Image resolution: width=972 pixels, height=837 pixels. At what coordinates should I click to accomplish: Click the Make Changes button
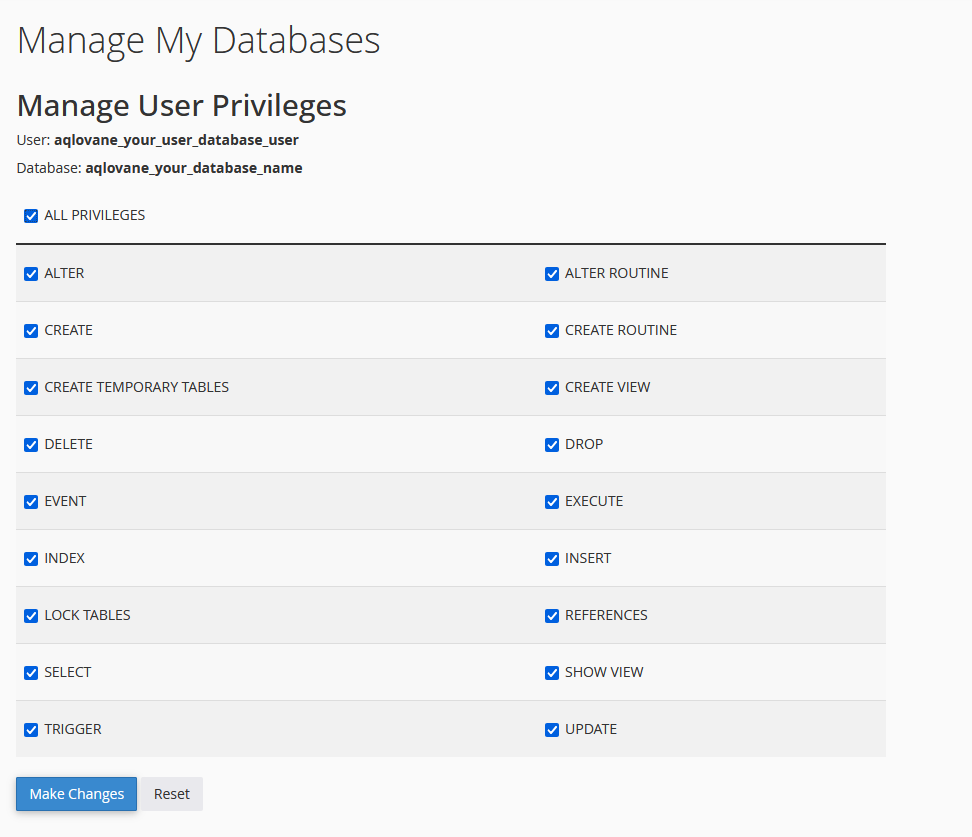click(77, 794)
